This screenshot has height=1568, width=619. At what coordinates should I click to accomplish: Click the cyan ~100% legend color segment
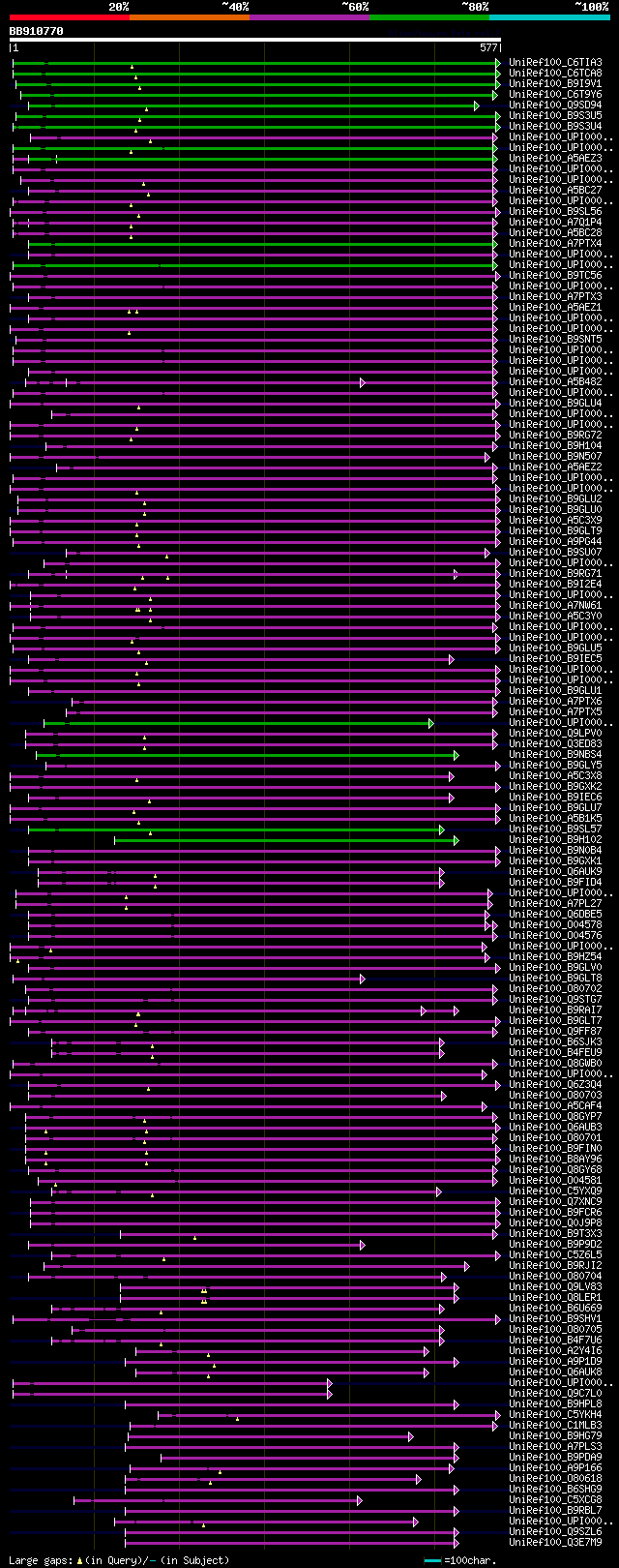tap(548, 17)
